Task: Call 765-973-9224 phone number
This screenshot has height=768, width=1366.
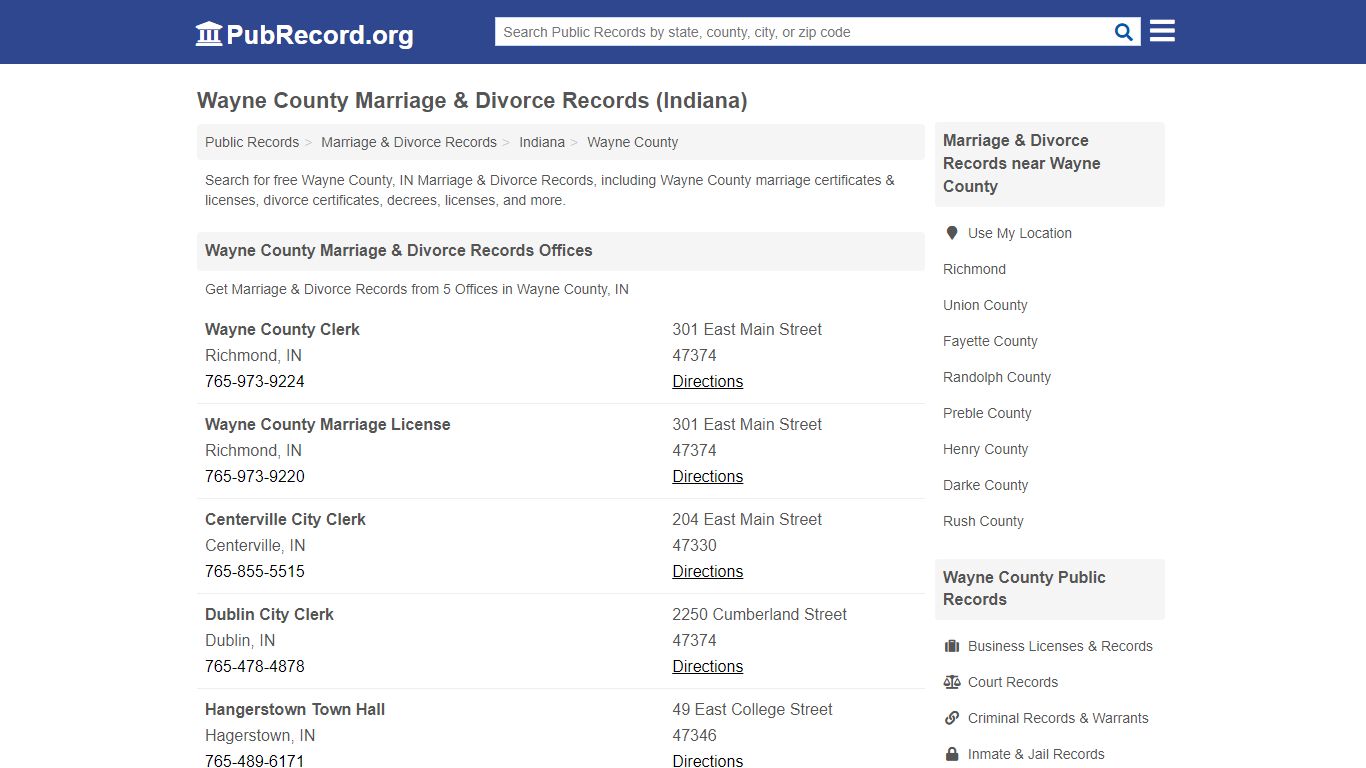Action: pyautogui.click(x=255, y=381)
